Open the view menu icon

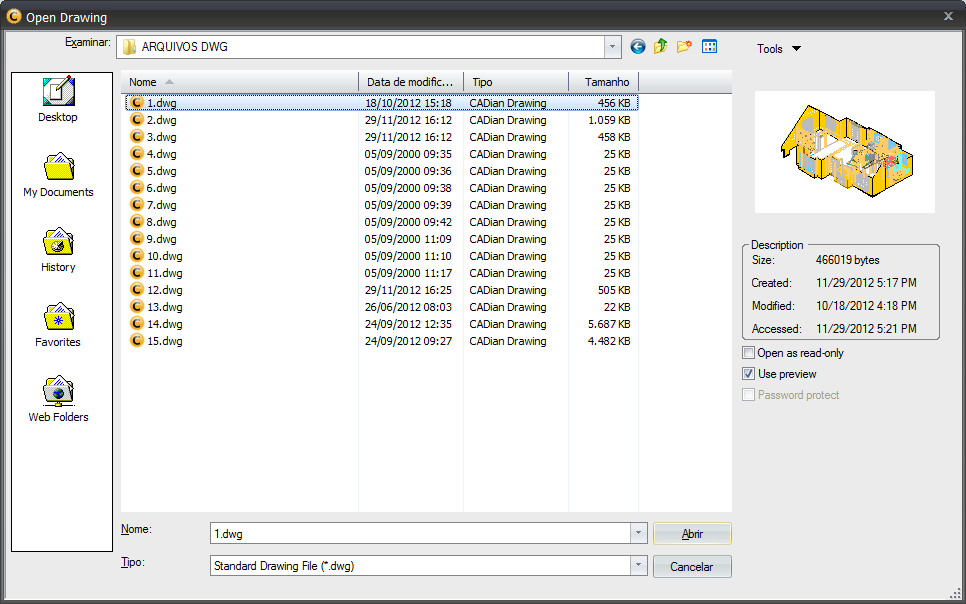tap(710, 47)
